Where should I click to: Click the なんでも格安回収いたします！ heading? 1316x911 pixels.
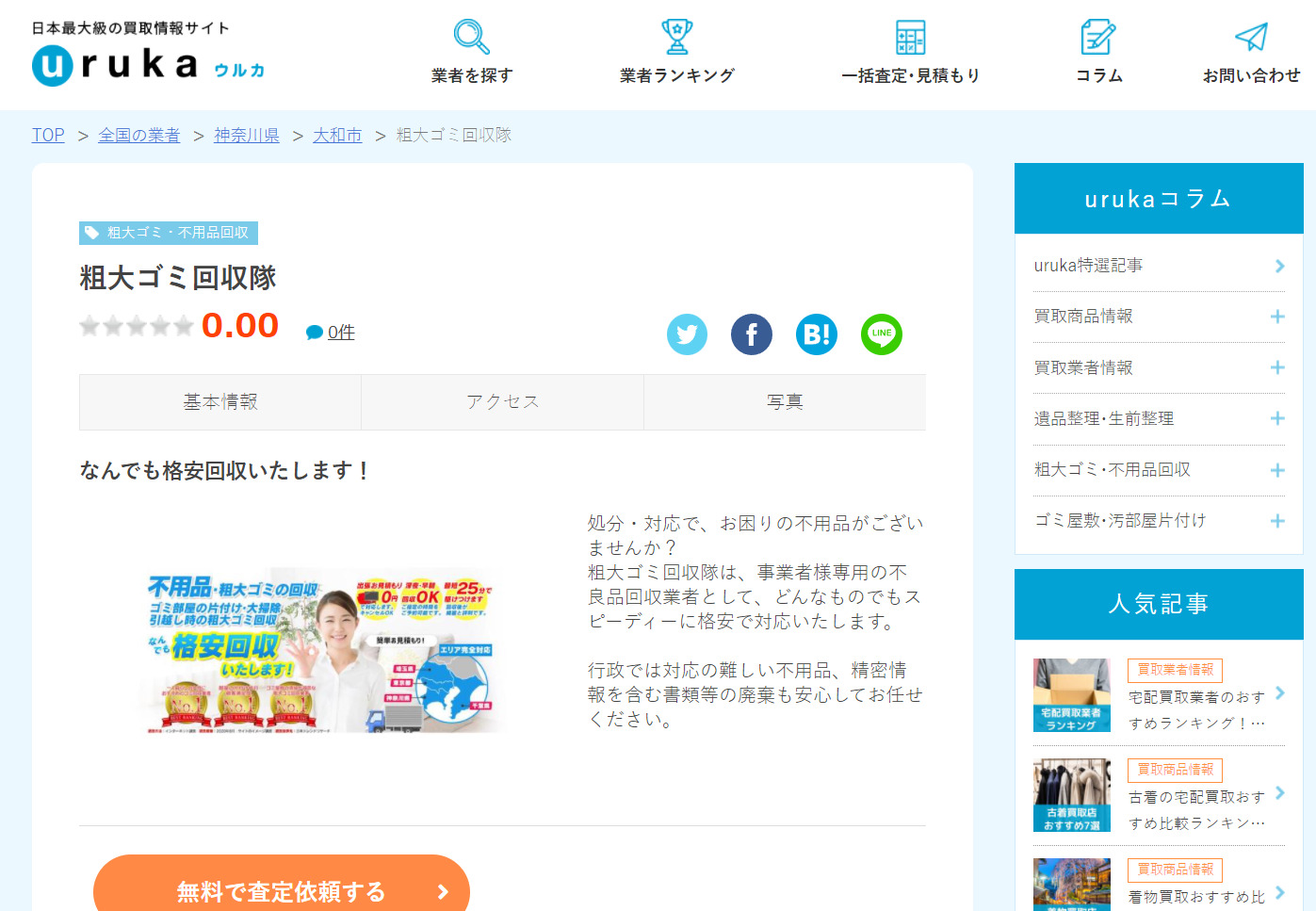pos(225,470)
